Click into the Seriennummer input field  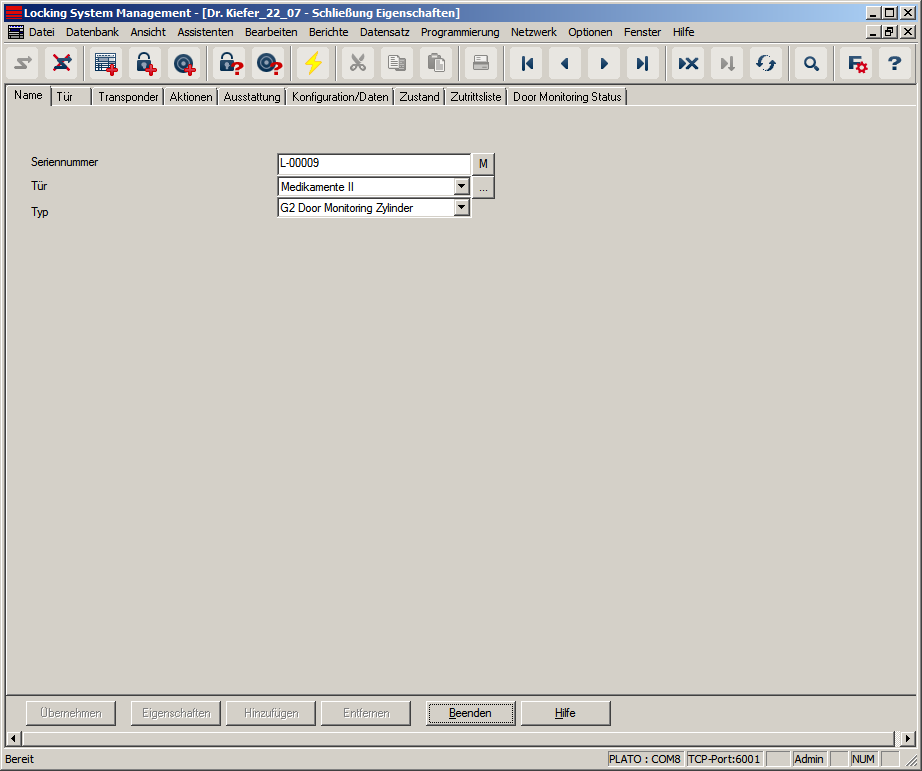pyautogui.click(x=372, y=164)
